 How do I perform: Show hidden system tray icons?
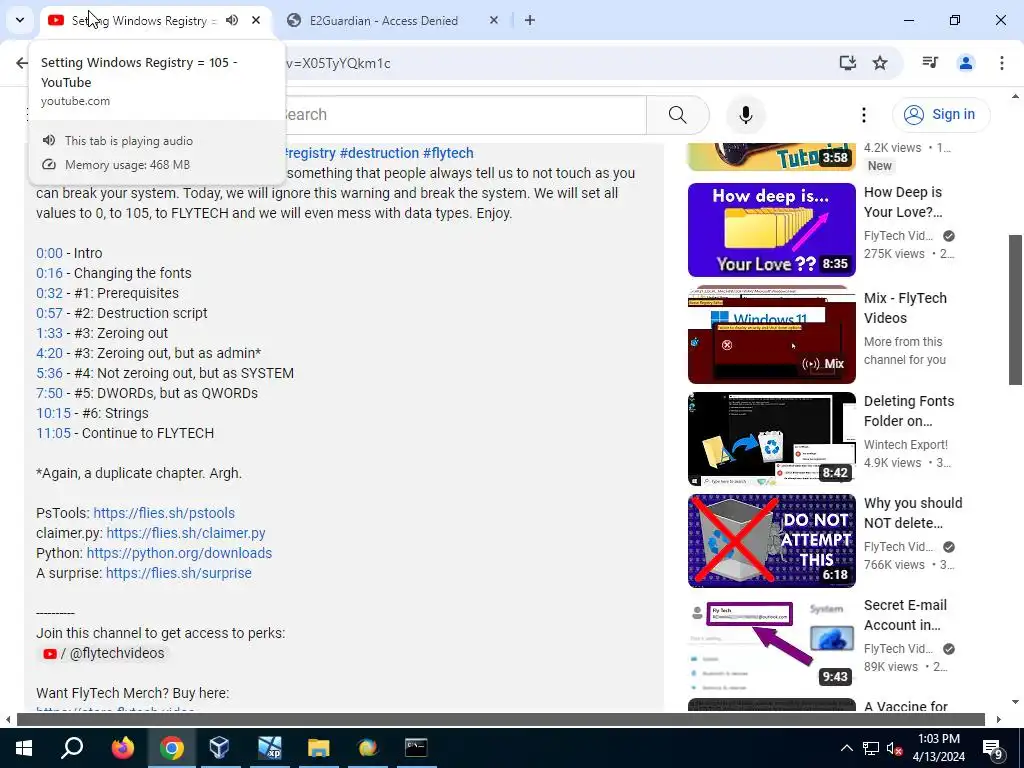click(x=846, y=748)
